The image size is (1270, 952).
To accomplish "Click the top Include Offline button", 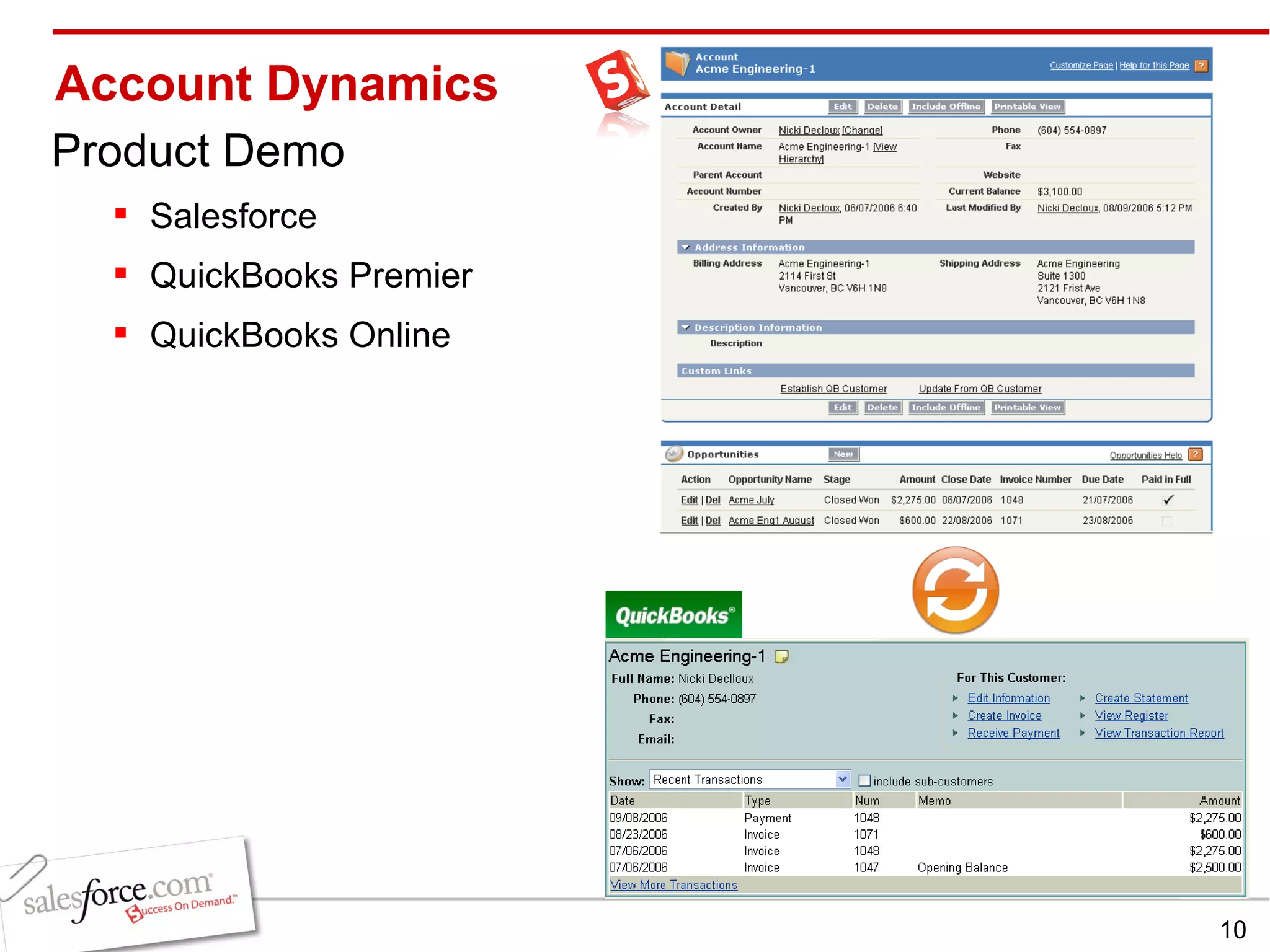I will point(946,107).
